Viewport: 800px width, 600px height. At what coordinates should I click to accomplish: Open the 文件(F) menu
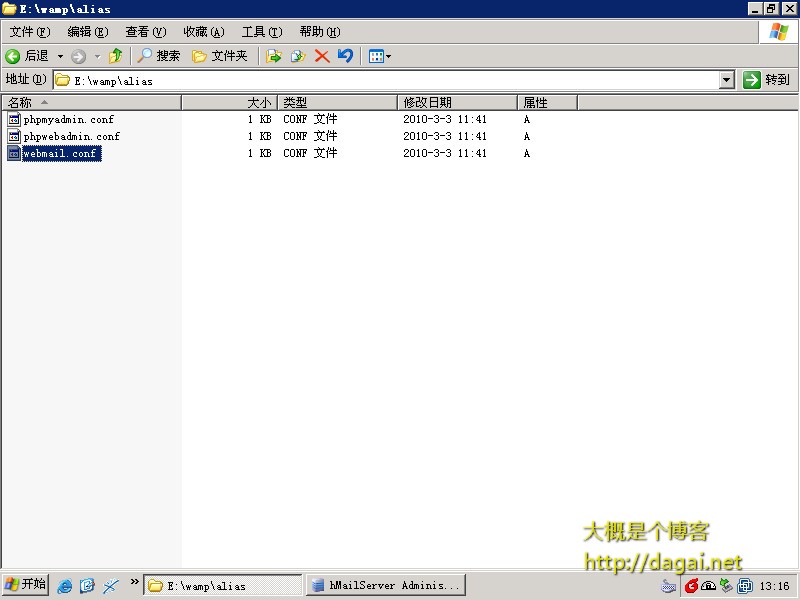29,32
